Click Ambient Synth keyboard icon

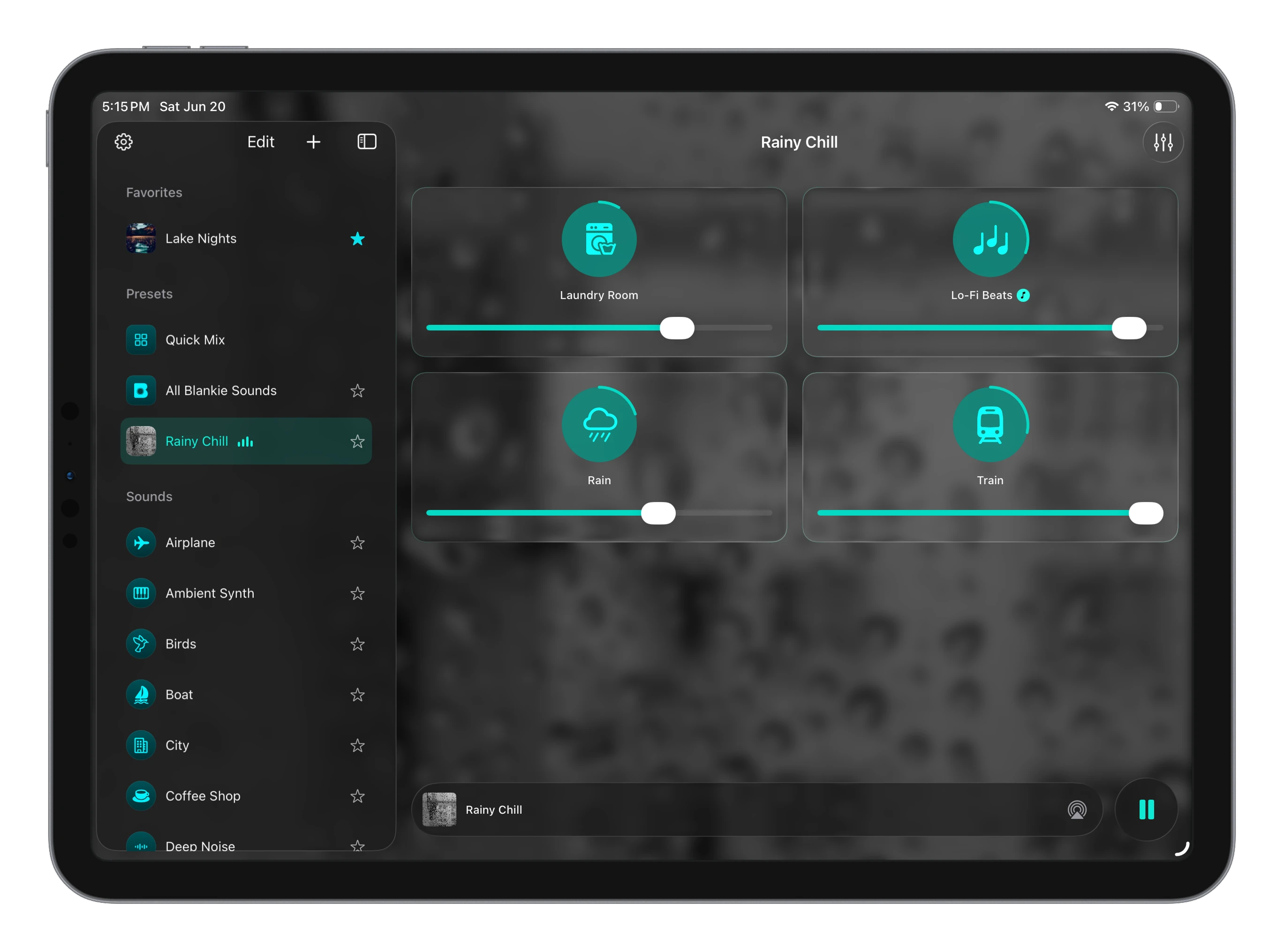click(x=141, y=593)
